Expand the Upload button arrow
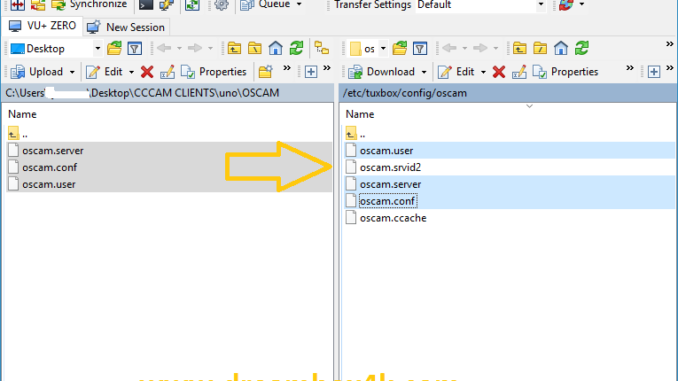Image resolution: width=678 pixels, height=381 pixels. 72,72
